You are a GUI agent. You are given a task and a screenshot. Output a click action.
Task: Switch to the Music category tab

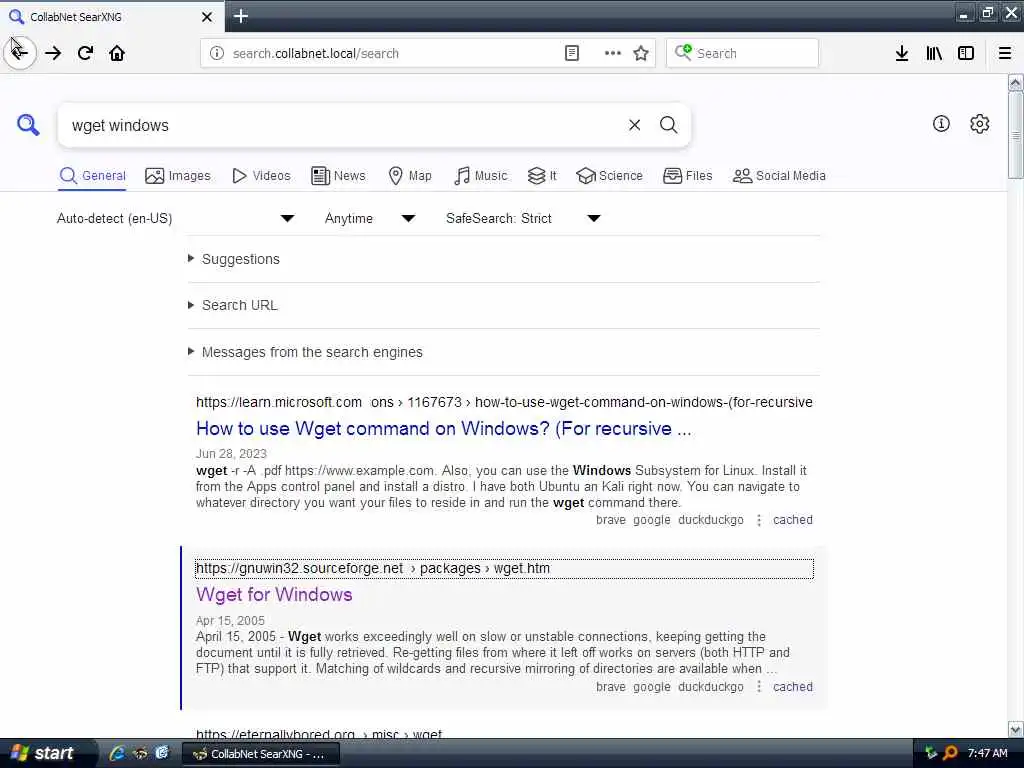click(x=480, y=176)
